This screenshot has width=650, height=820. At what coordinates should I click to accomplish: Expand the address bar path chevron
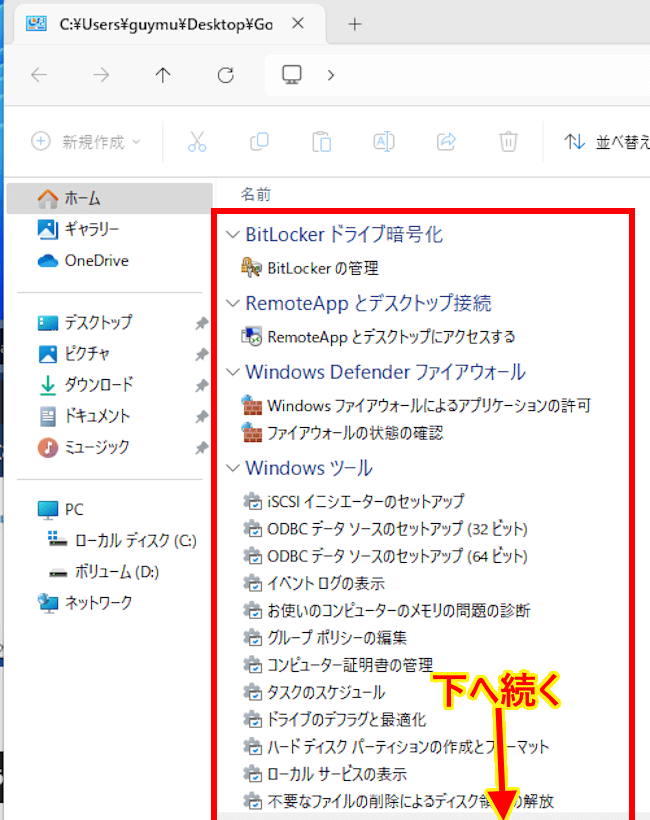[330, 75]
